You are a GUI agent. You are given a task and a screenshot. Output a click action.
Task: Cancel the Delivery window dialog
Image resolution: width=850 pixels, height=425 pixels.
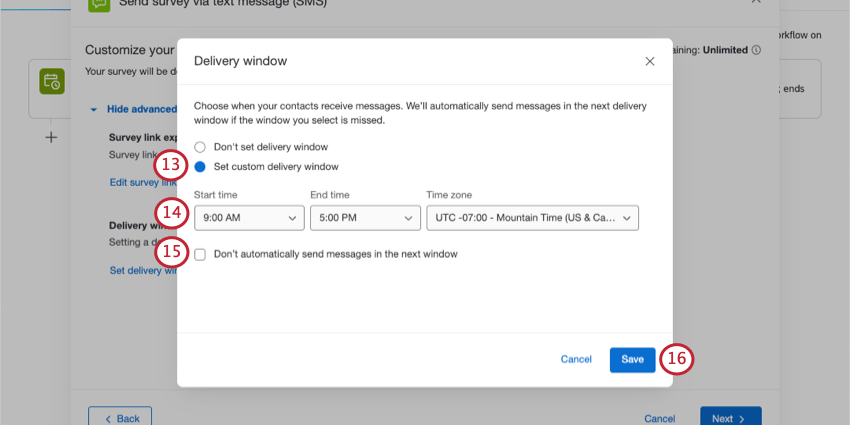[x=575, y=359]
